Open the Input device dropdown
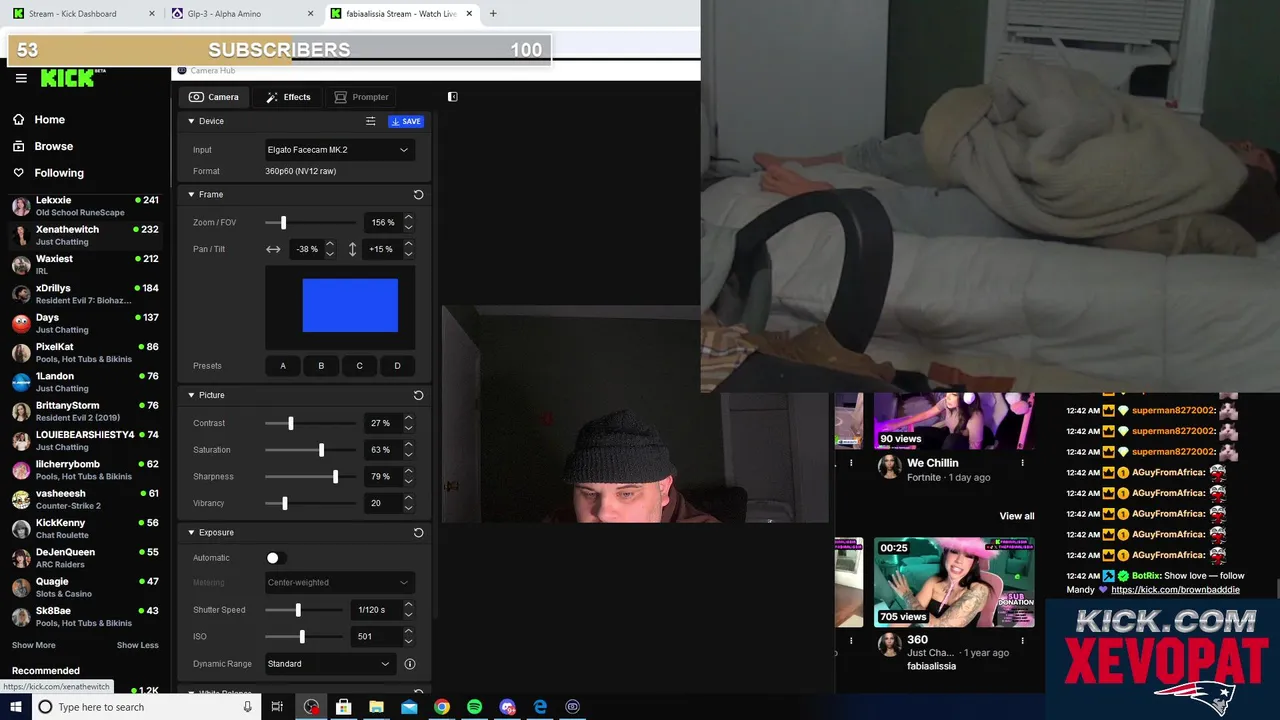Image resolution: width=1280 pixels, height=720 pixels. pos(339,150)
